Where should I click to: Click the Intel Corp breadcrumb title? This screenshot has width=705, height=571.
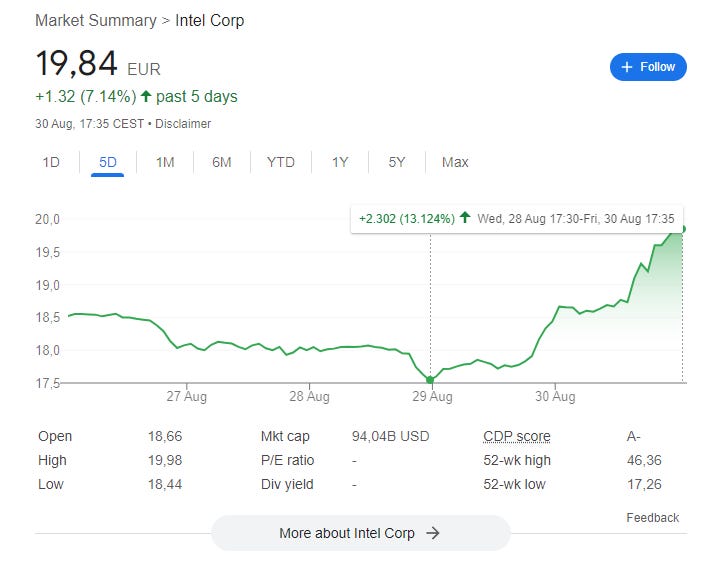point(210,20)
